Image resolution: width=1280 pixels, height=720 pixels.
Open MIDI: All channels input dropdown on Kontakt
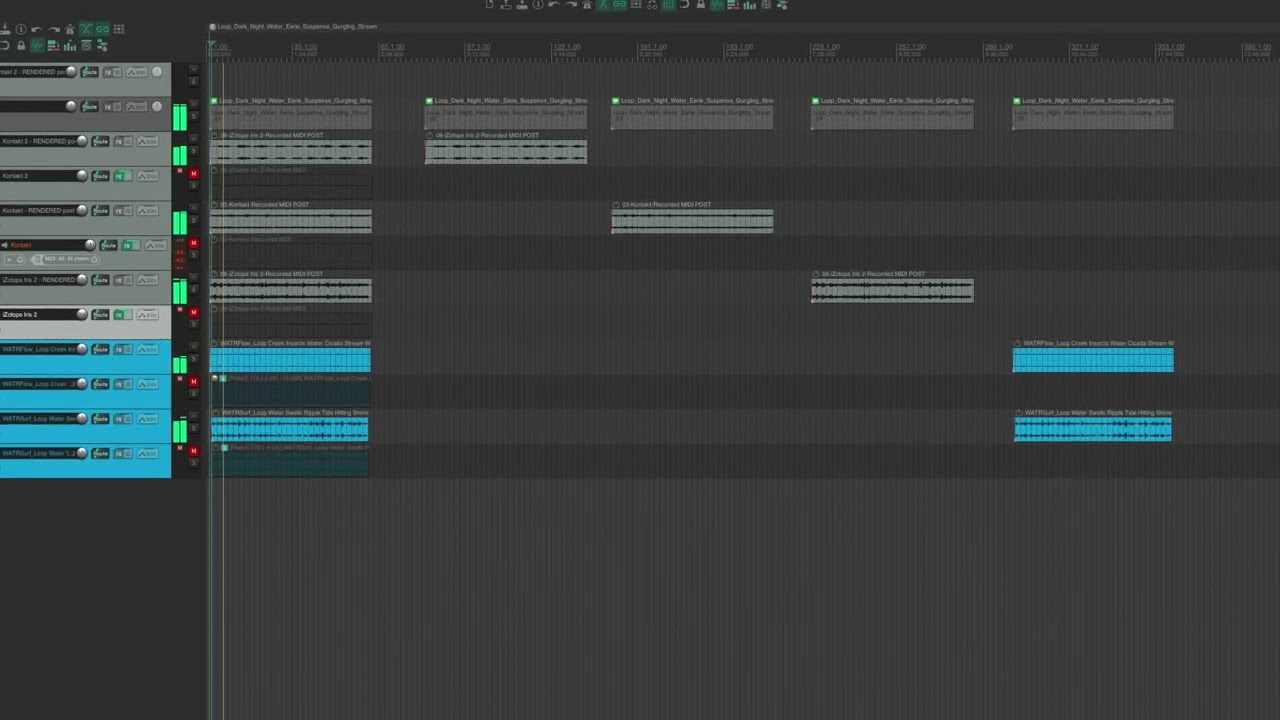pos(64,259)
